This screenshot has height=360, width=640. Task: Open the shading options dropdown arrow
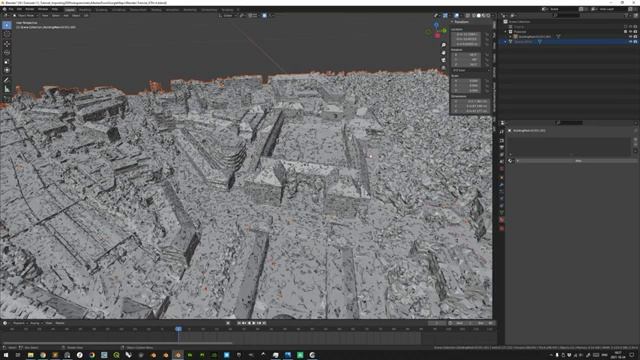coord(493,16)
